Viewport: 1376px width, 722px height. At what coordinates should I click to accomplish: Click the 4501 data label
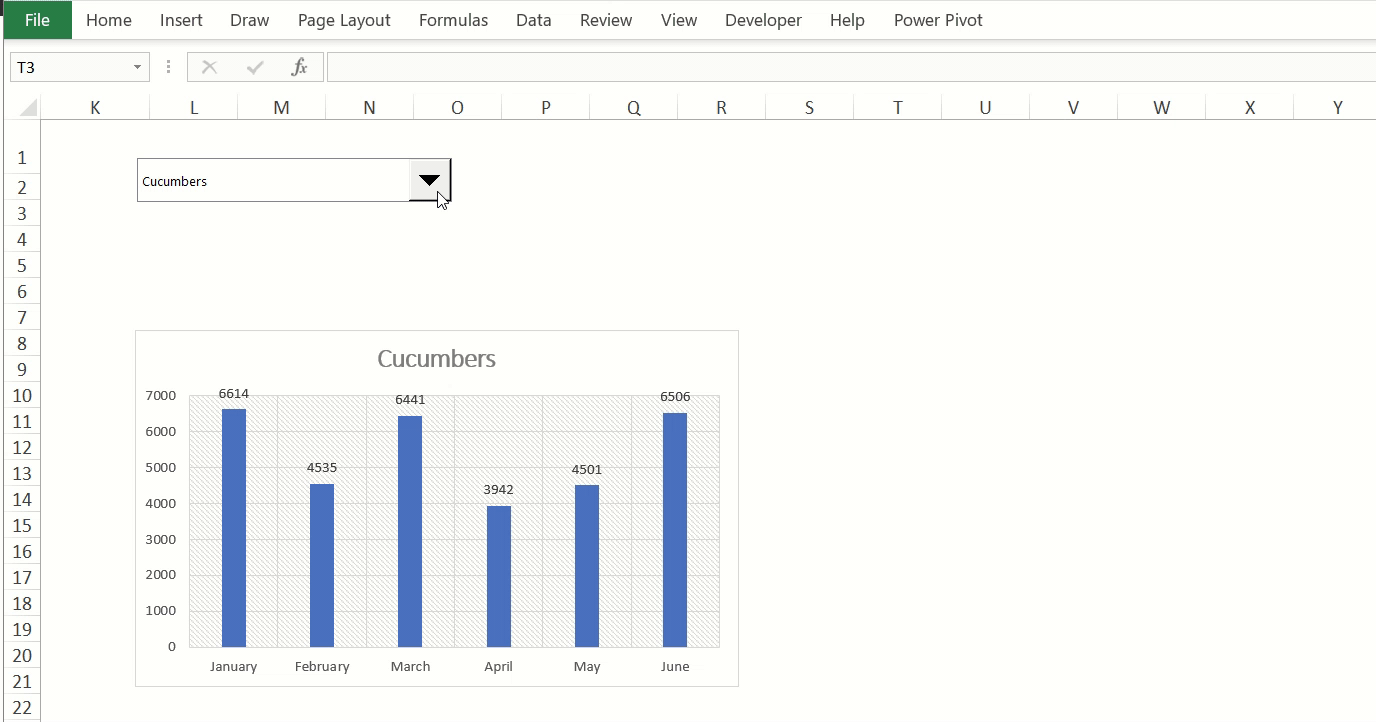[x=587, y=469]
